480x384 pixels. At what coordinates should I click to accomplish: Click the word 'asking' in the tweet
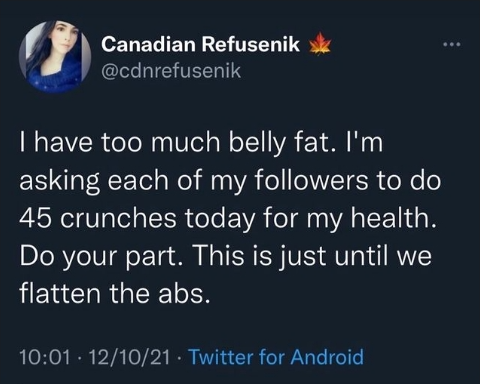point(59,182)
